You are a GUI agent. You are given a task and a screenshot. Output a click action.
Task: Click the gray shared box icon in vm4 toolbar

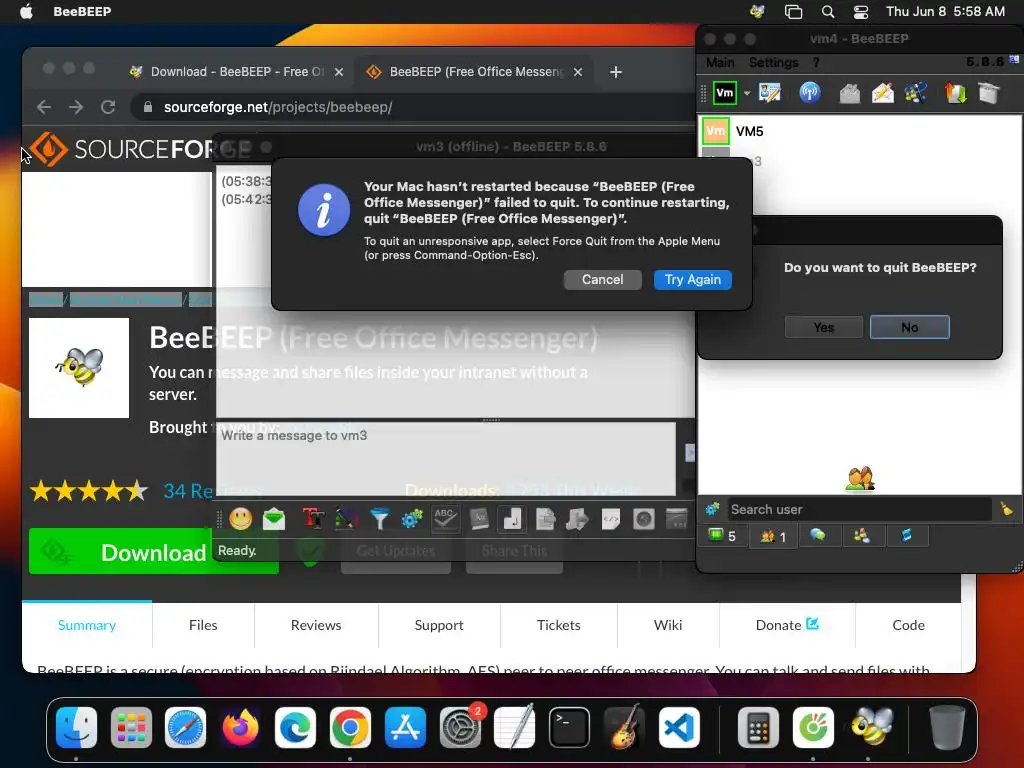click(988, 93)
